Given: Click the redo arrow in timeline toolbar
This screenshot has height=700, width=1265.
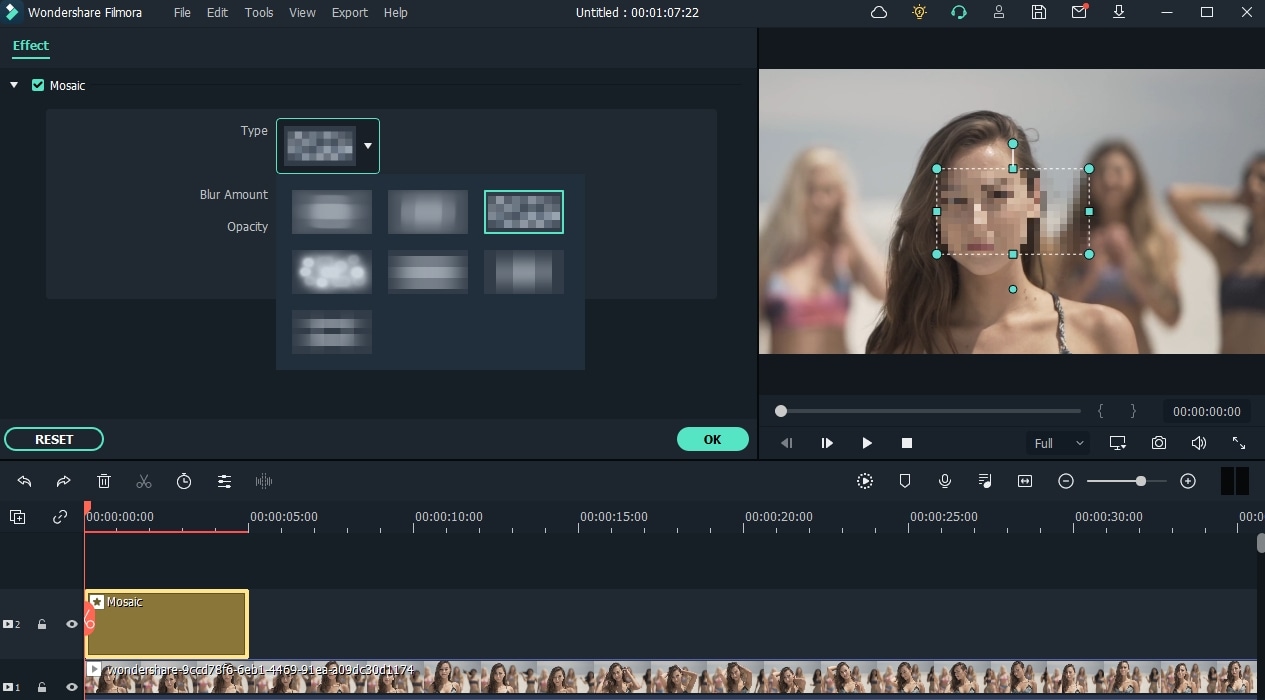Looking at the screenshot, I should [x=64, y=481].
